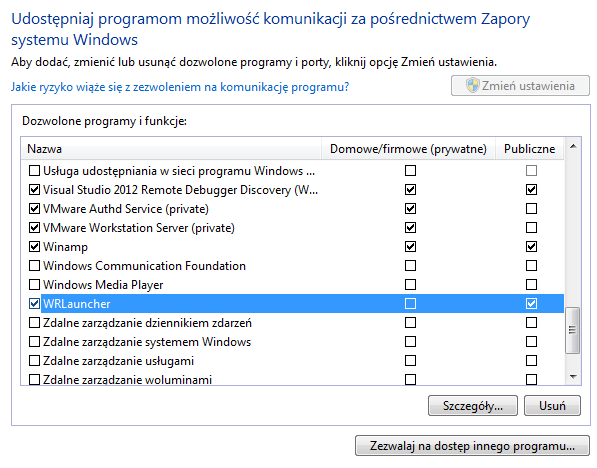Image resolution: width=597 pixels, height=468 pixels.
Task: Uncheck private access for VMware Workstation Server
Action: click(x=410, y=228)
